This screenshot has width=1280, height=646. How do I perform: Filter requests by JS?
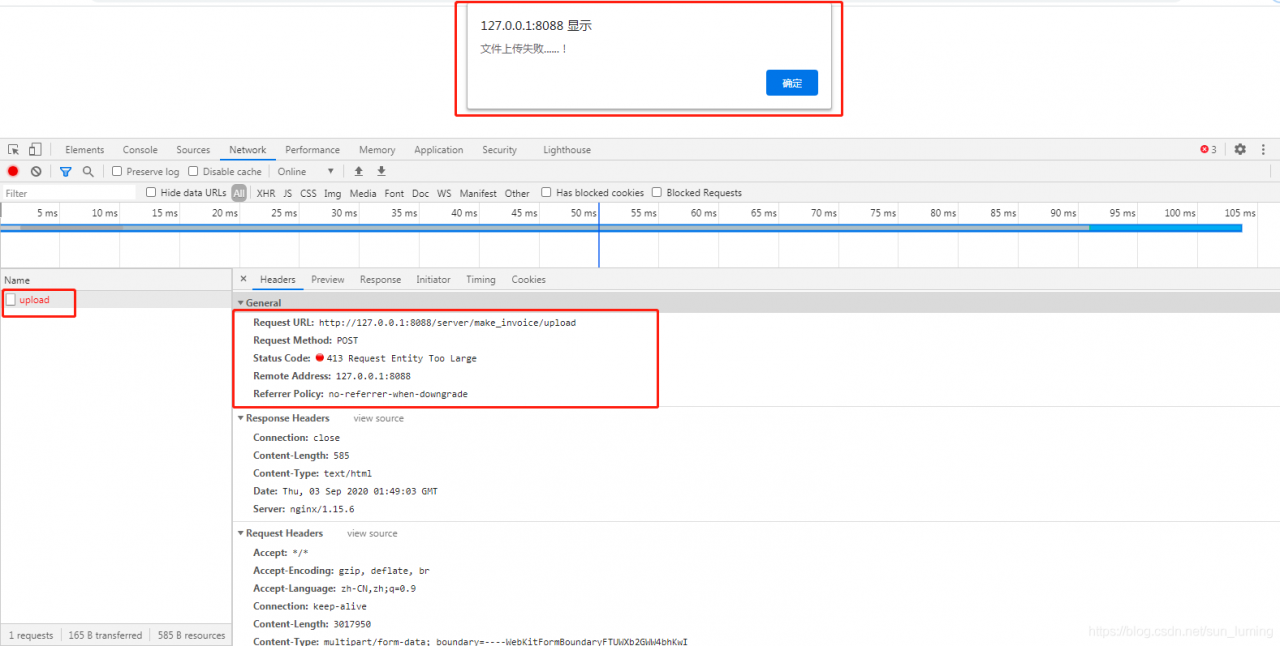288,193
